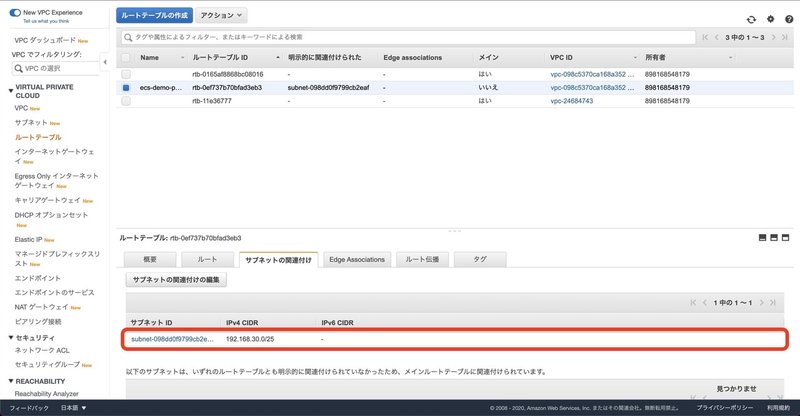Collapse the REACHABILITY section
Viewport: 800px width, 416px height.
(x=11, y=381)
